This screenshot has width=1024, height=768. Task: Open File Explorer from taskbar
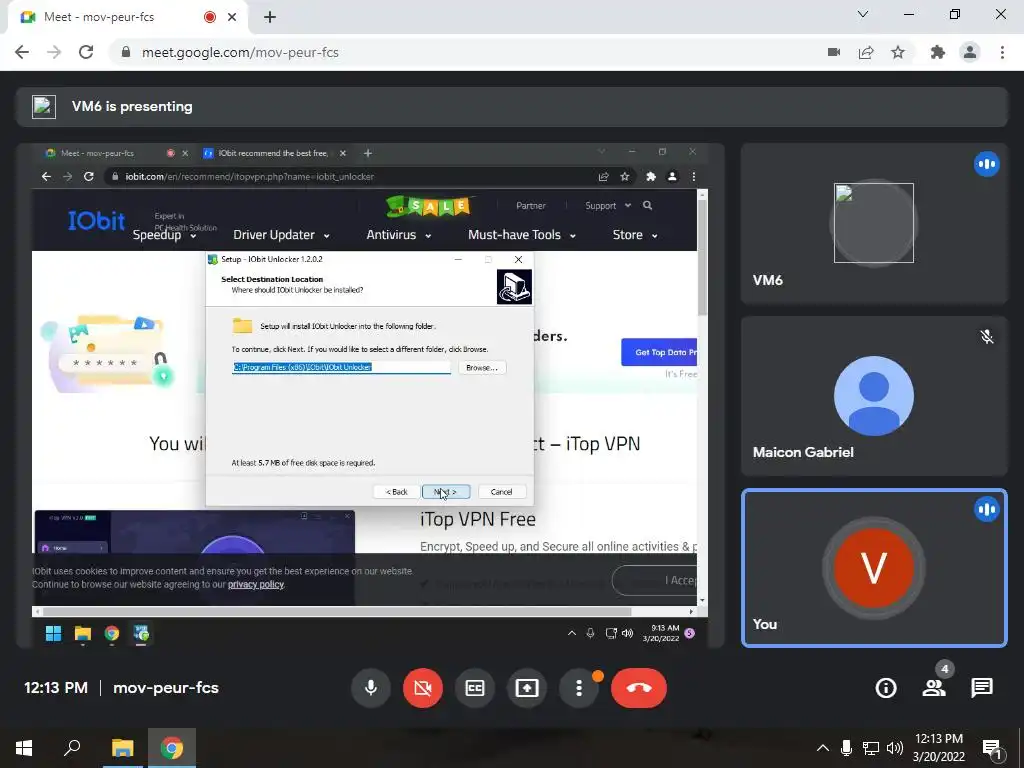[x=122, y=748]
